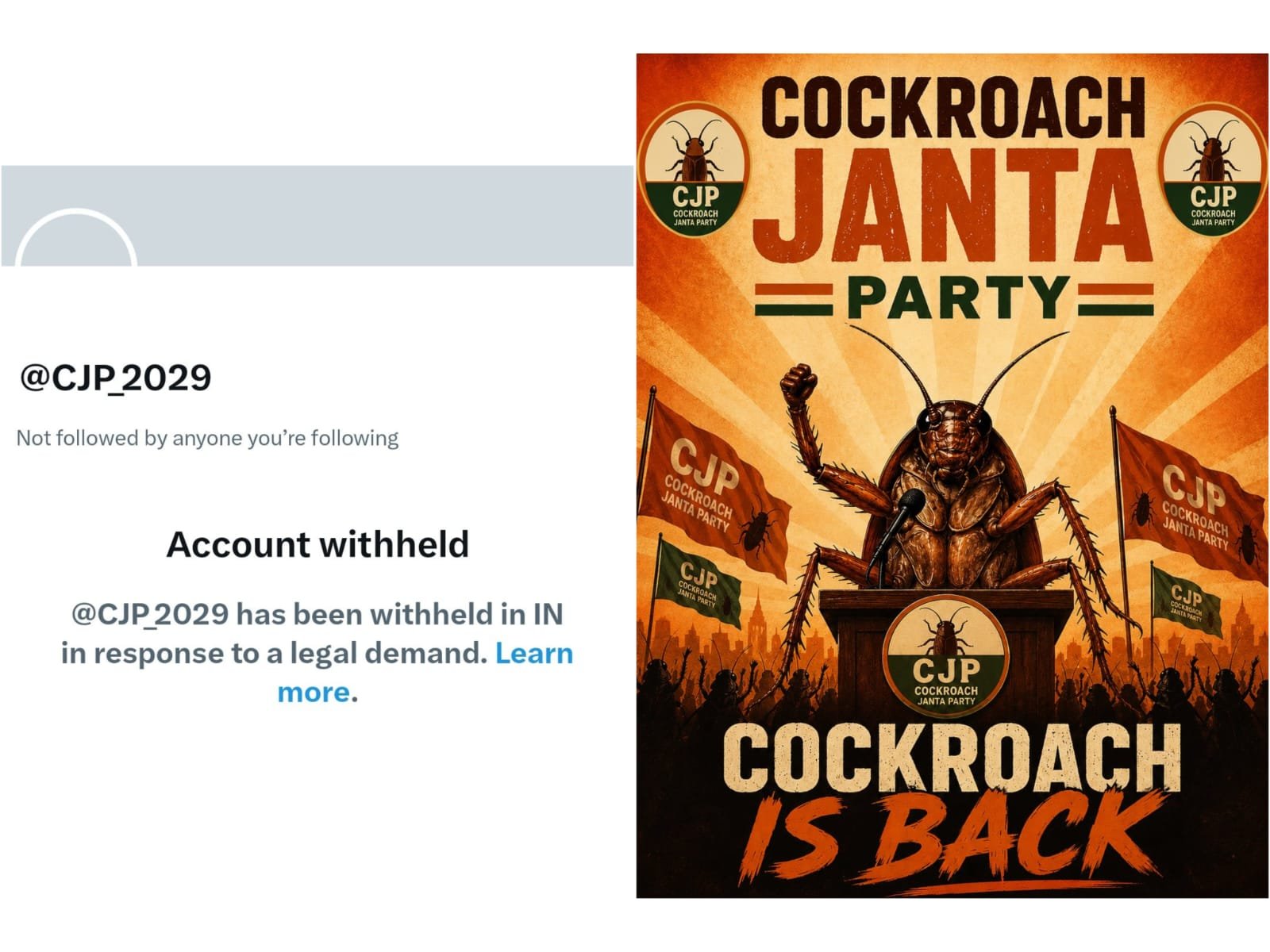1270x952 pixels.
Task: Click Not followed by anyone you're following
Action: (208, 438)
